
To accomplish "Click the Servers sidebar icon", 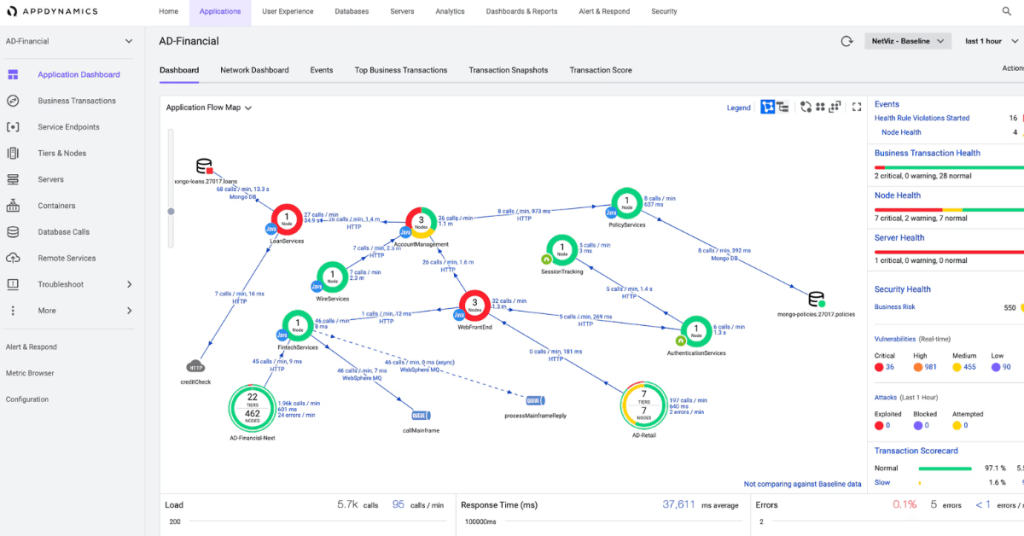I will point(13,179).
